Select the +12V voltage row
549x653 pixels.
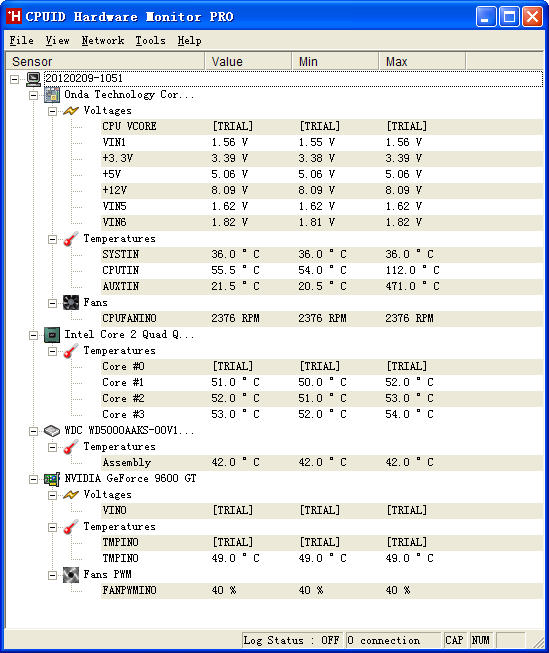(x=322, y=191)
